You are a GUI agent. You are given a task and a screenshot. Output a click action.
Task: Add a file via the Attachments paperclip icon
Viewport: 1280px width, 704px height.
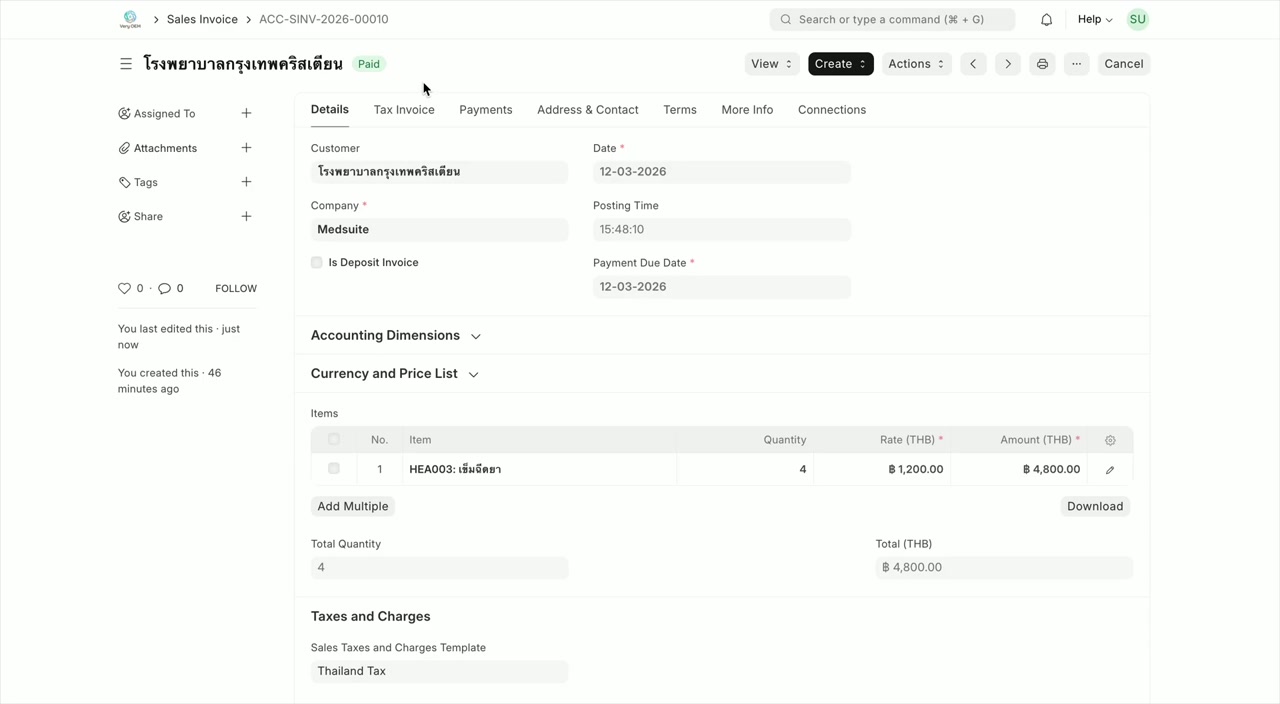(x=123, y=147)
